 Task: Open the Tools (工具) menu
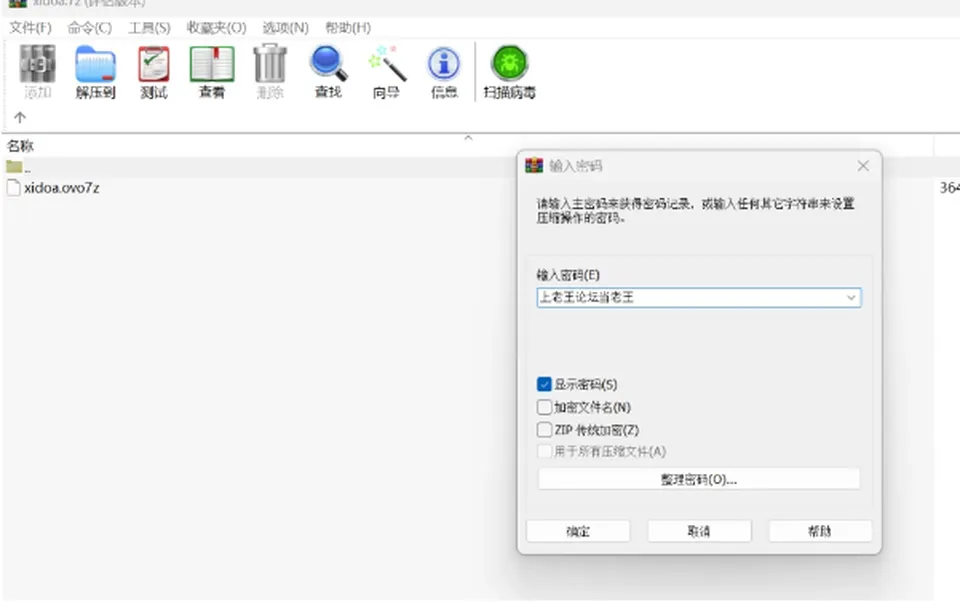point(149,28)
